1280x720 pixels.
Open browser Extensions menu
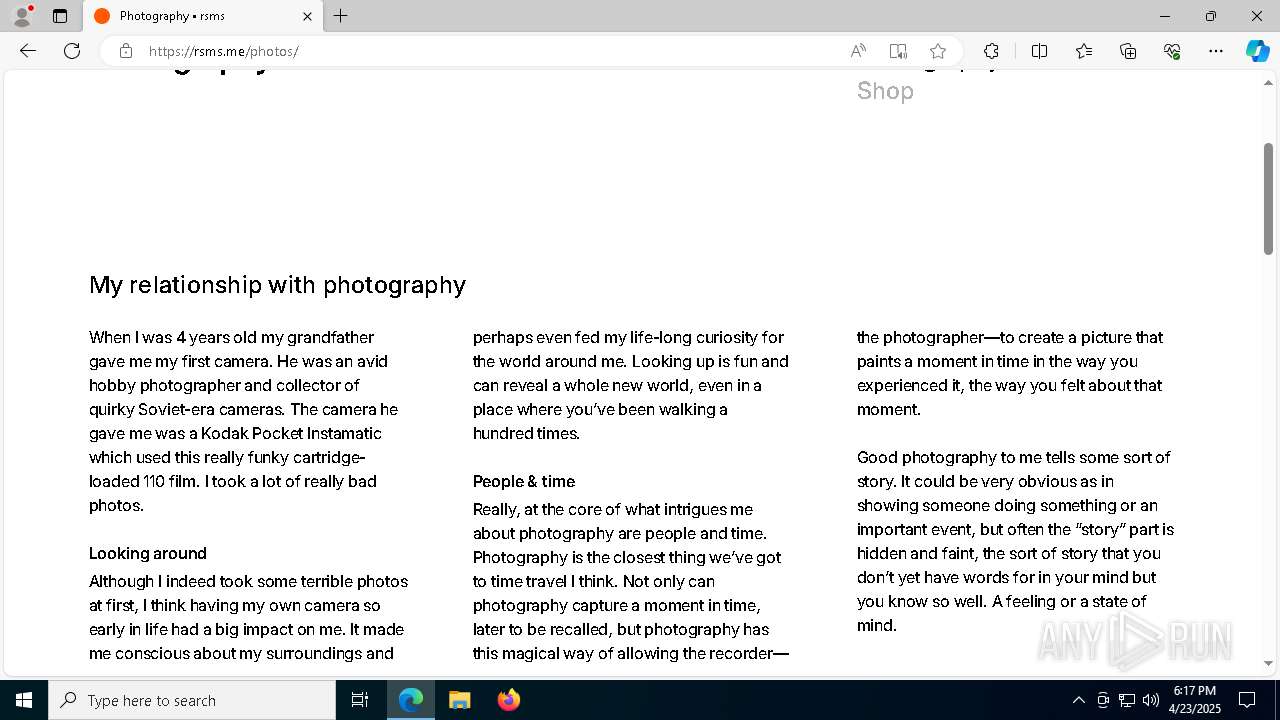click(991, 51)
